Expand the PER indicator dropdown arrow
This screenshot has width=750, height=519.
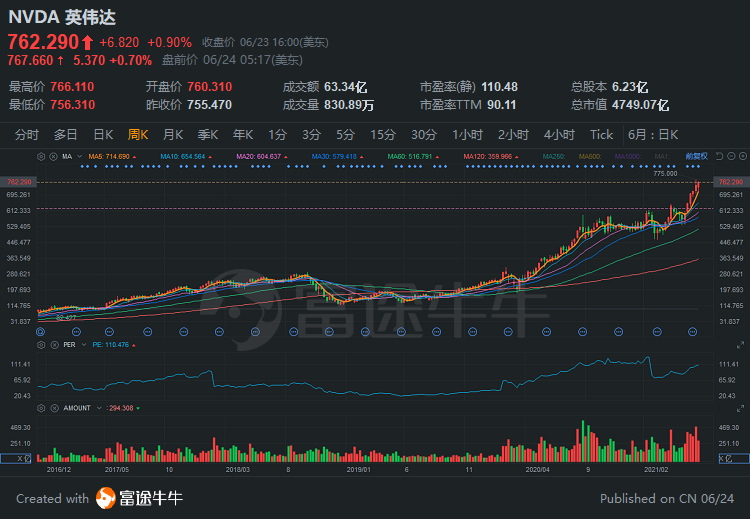[x=84, y=345]
